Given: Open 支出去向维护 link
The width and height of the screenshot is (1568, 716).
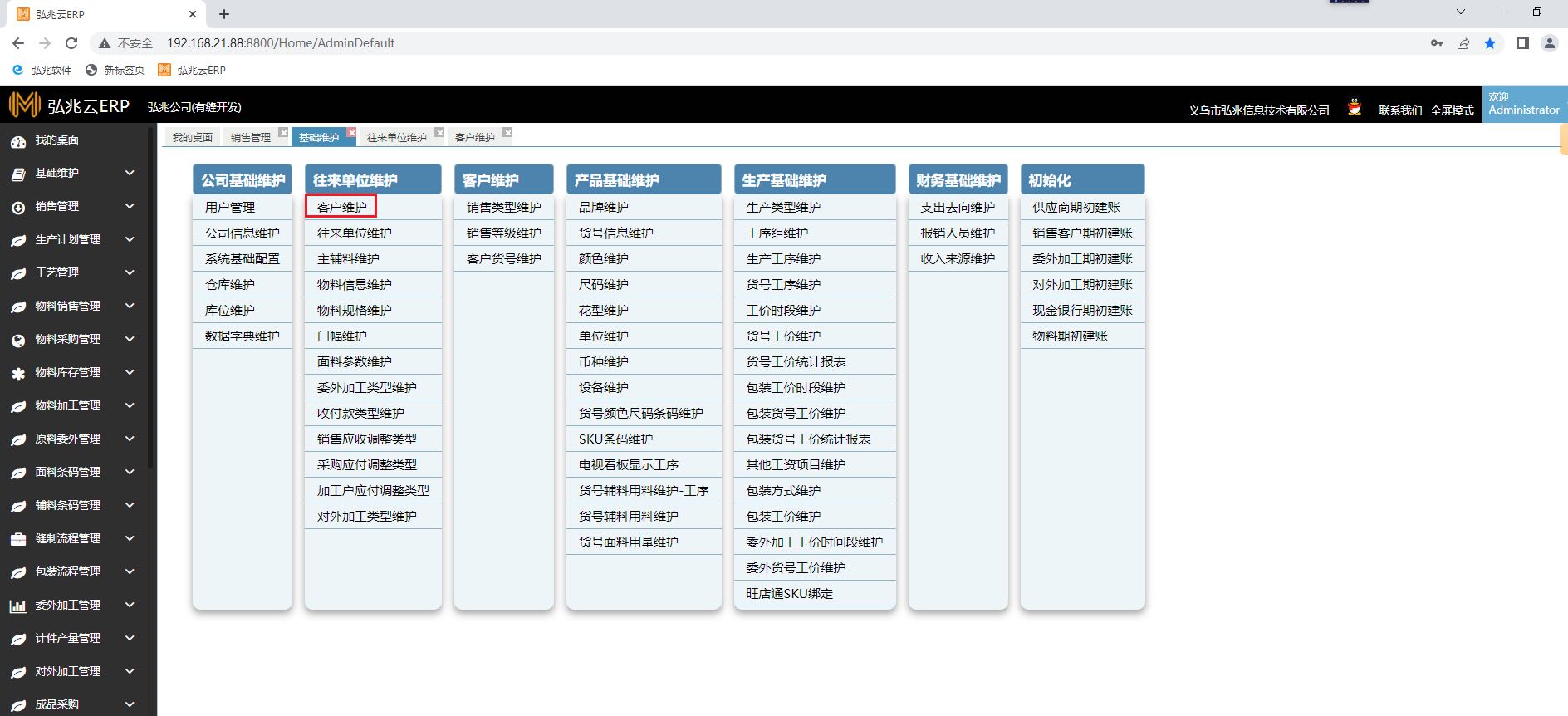Looking at the screenshot, I should pyautogui.click(x=958, y=207).
